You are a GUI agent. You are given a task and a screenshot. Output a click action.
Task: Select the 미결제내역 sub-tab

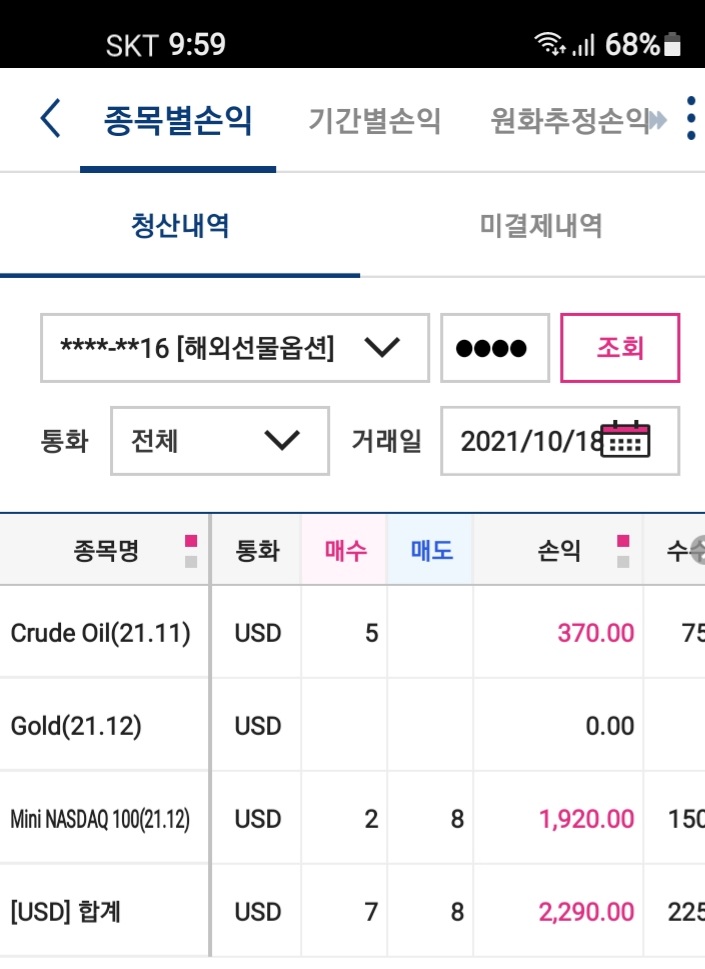point(541,226)
